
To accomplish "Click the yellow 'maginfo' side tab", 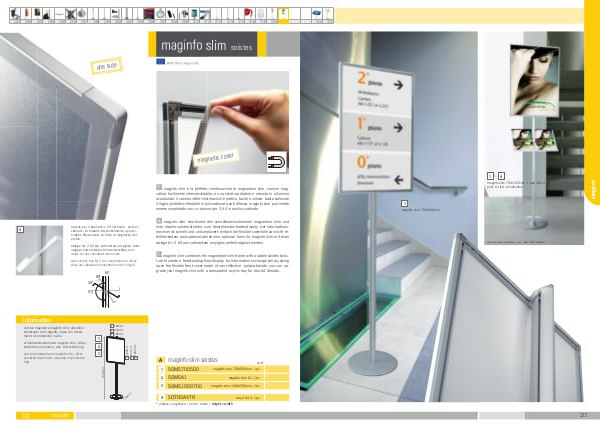I will [x=592, y=103].
